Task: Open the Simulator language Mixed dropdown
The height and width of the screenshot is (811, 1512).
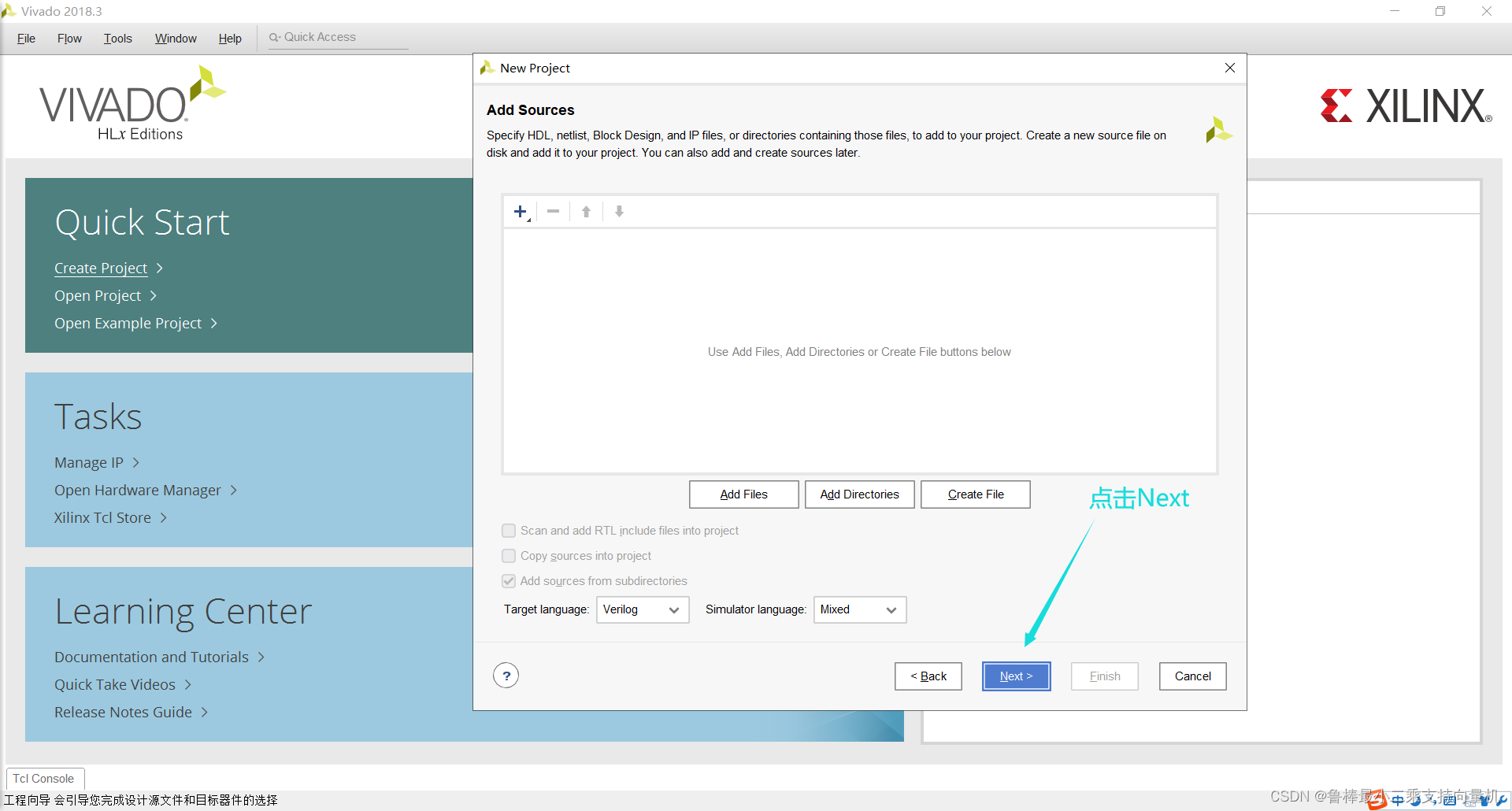Action: (860, 609)
